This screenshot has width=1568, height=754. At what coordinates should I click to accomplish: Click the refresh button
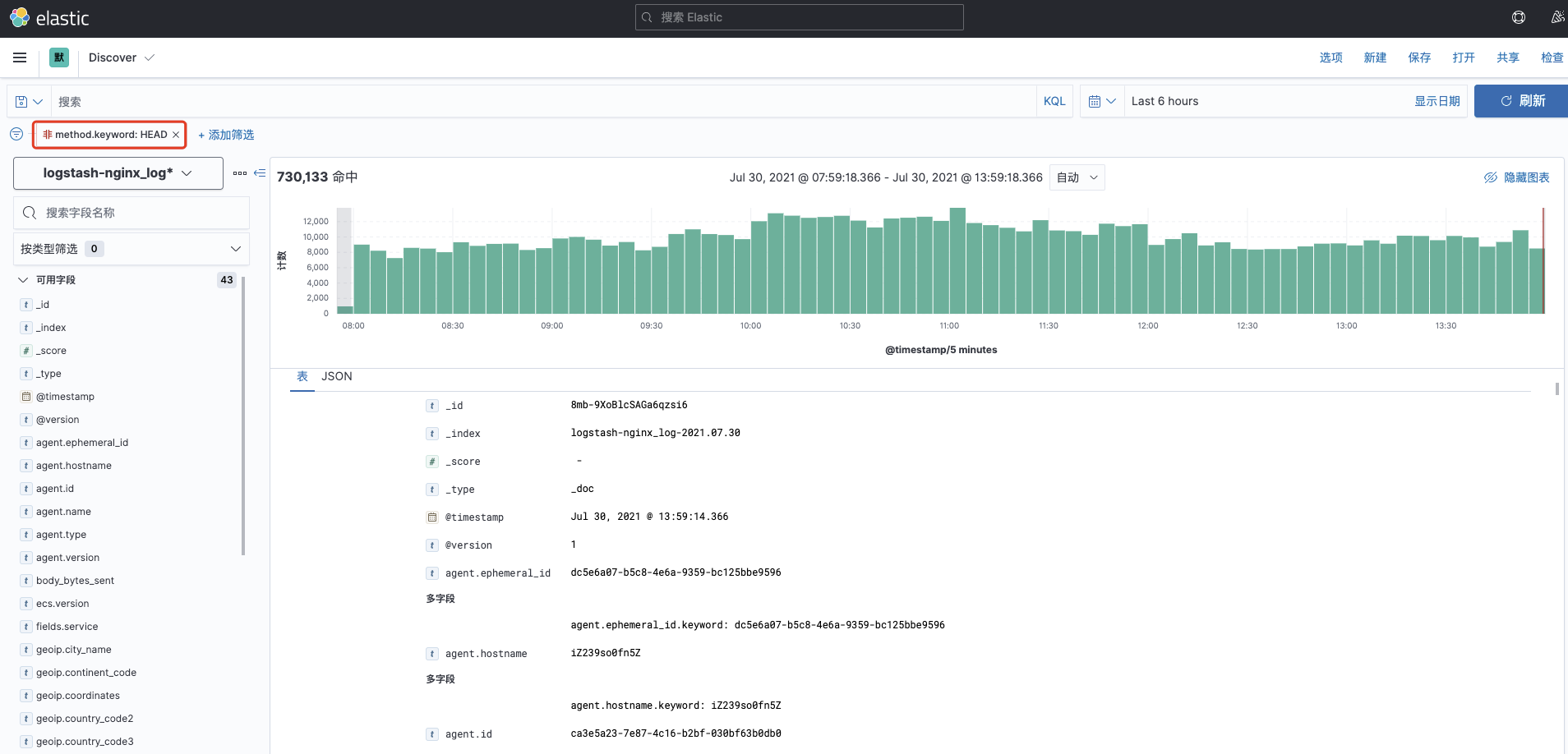[1521, 101]
